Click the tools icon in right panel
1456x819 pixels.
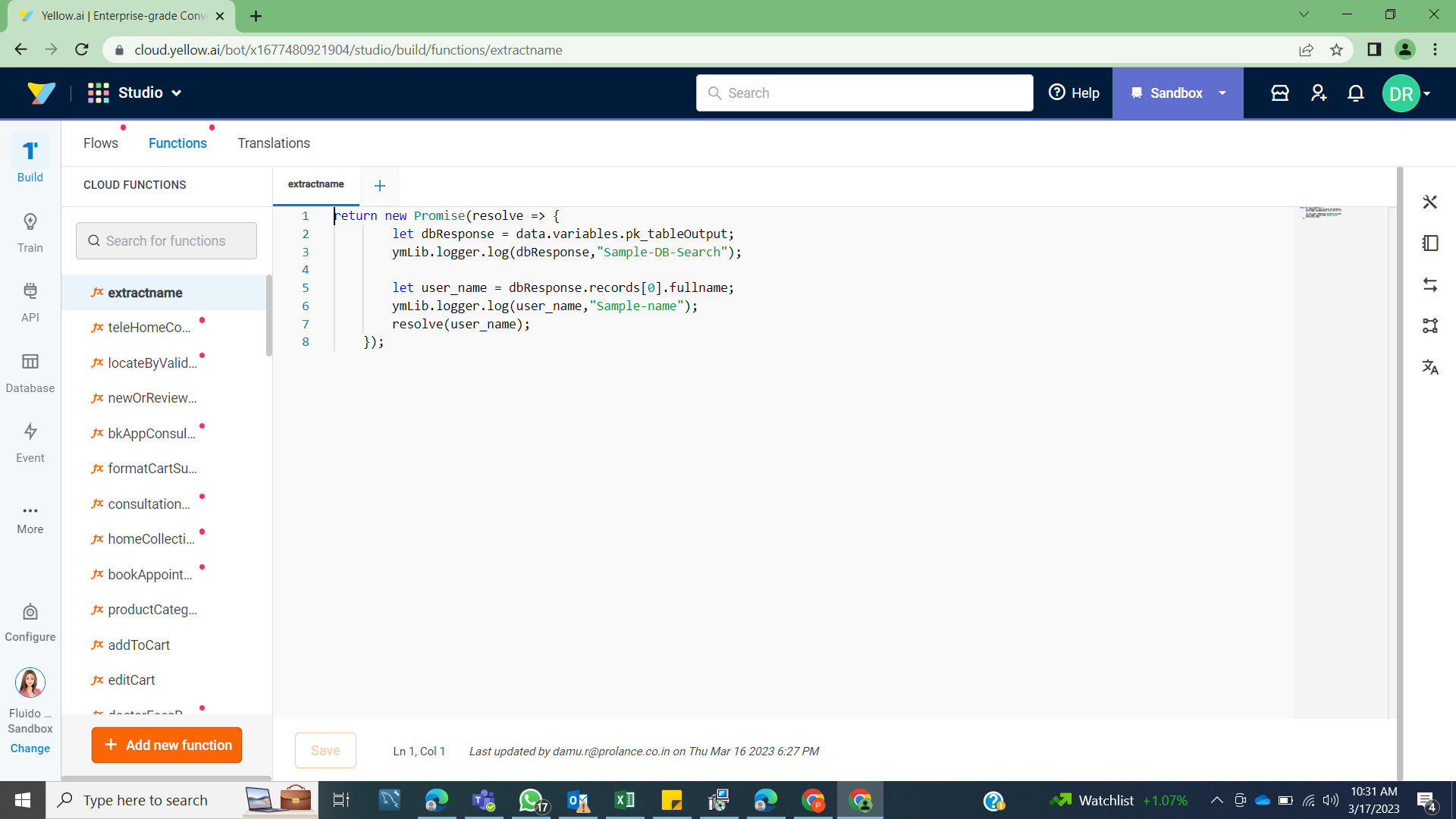pyautogui.click(x=1430, y=202)
